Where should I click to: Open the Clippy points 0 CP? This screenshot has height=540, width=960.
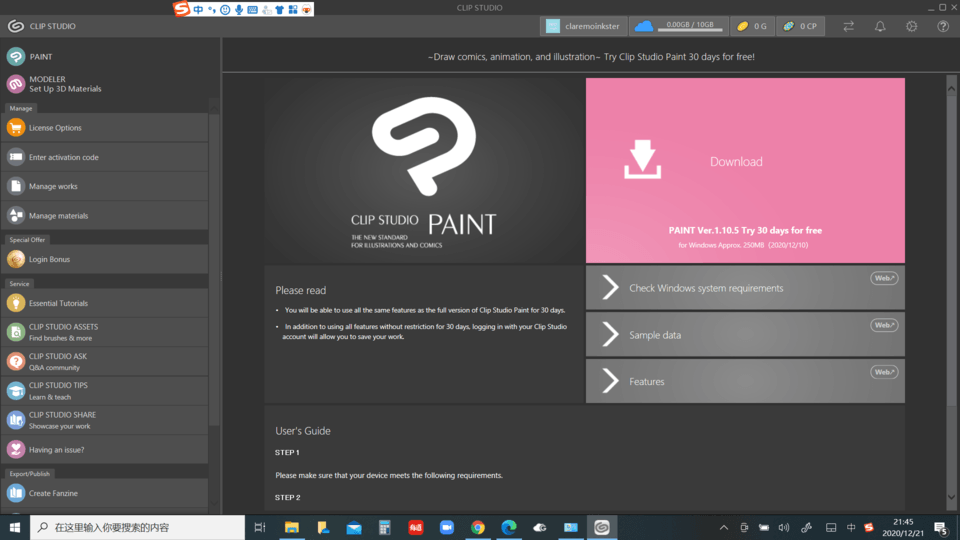click(800, 26)
